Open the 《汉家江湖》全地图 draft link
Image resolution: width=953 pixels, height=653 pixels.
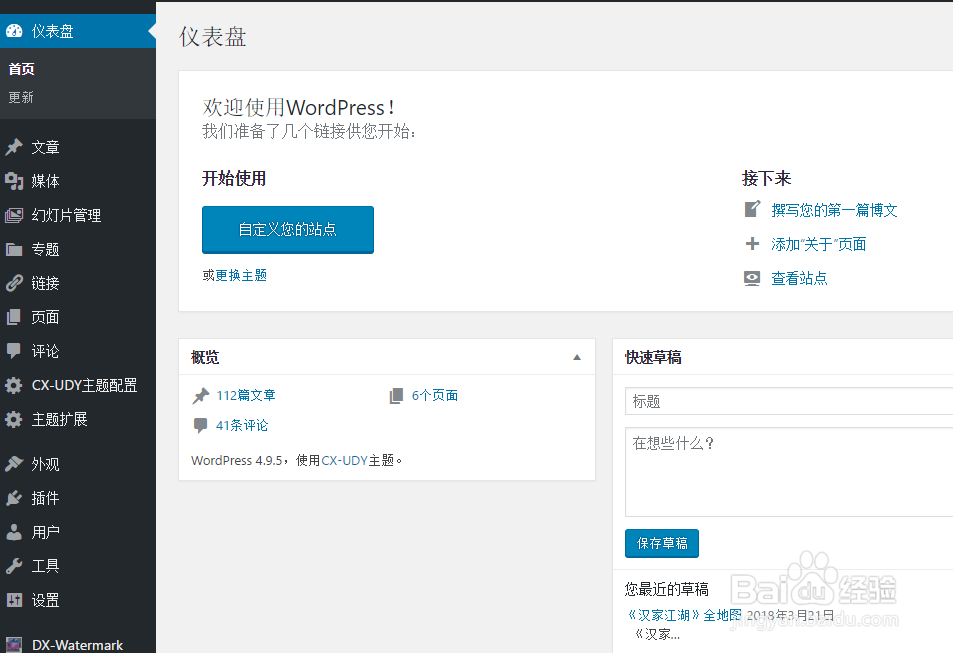pos(684,615)
